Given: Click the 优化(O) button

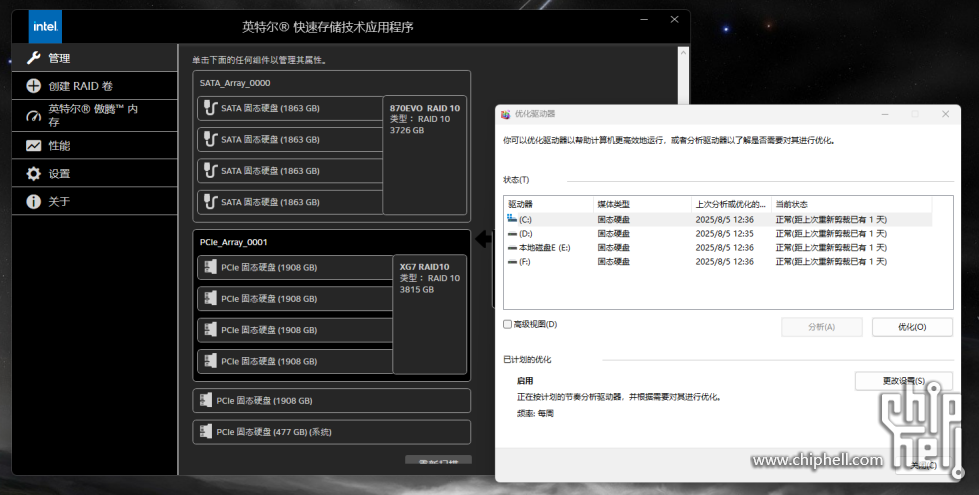Looking at the screenshot, I should pos(912,327).
